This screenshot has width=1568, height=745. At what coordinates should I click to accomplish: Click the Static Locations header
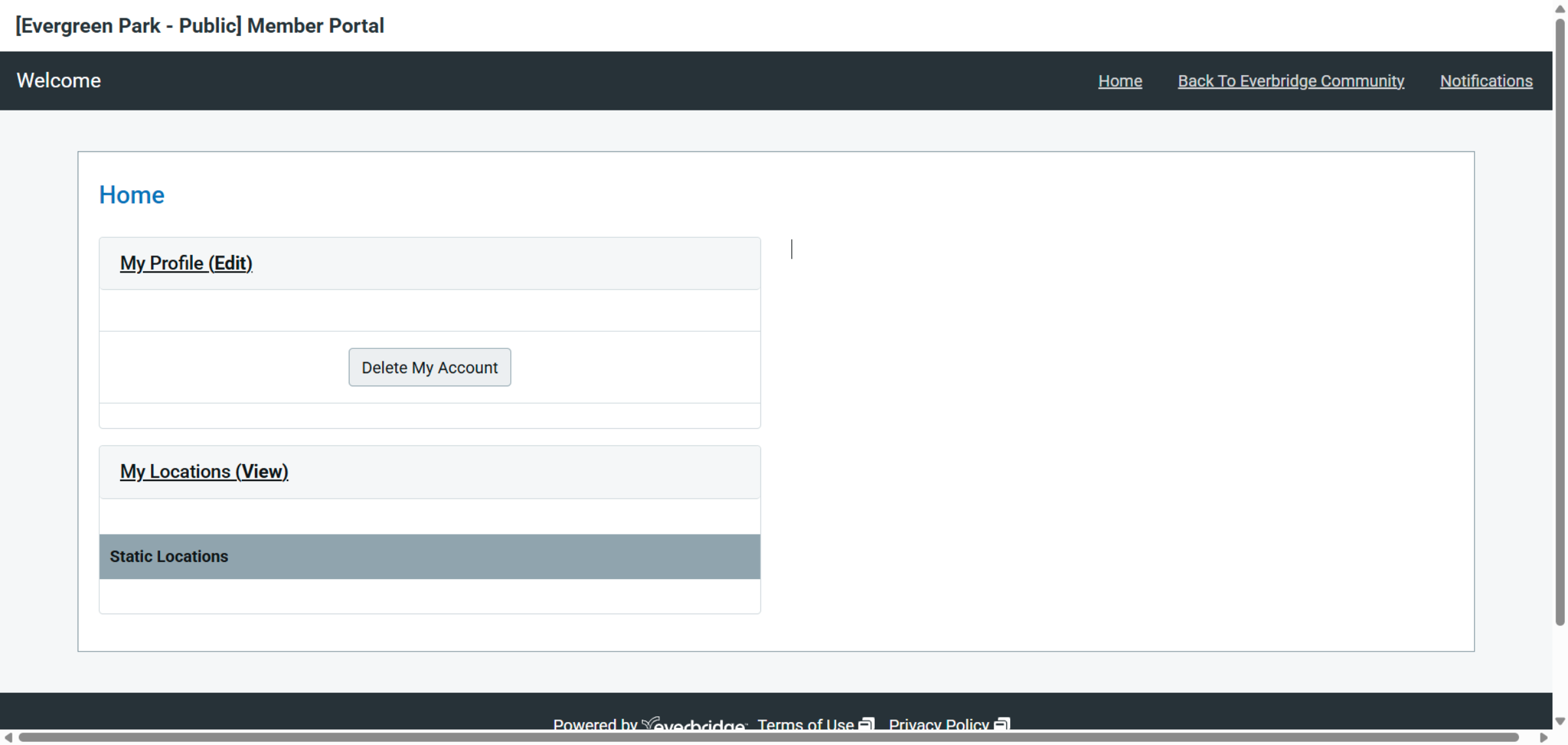(430, 556)
